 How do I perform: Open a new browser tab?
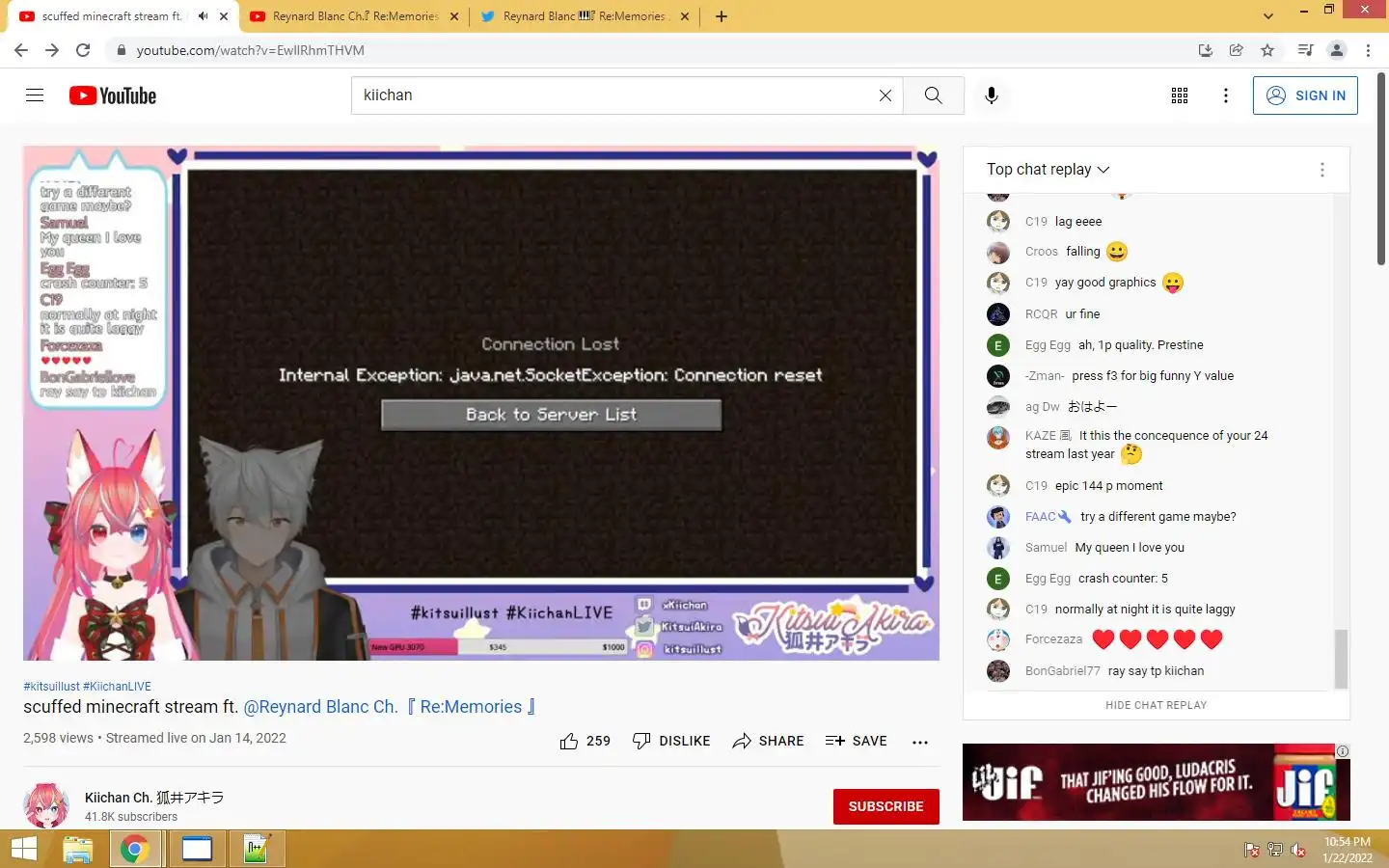click(x=721, y=16)
